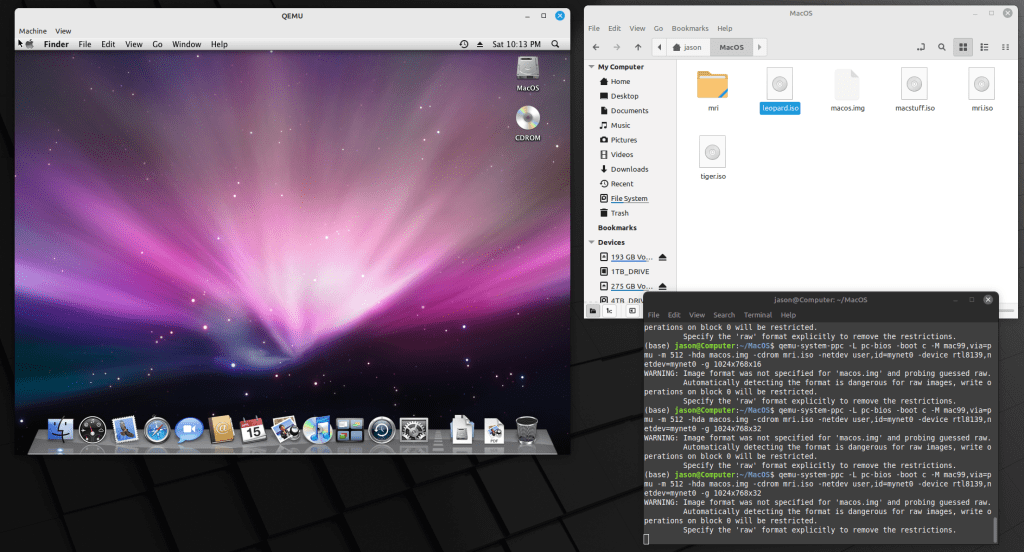Click the Spotlight search magnifier in Mac menu bar
The width and height of the screenshot is (1024, 552).
(553, 44)
